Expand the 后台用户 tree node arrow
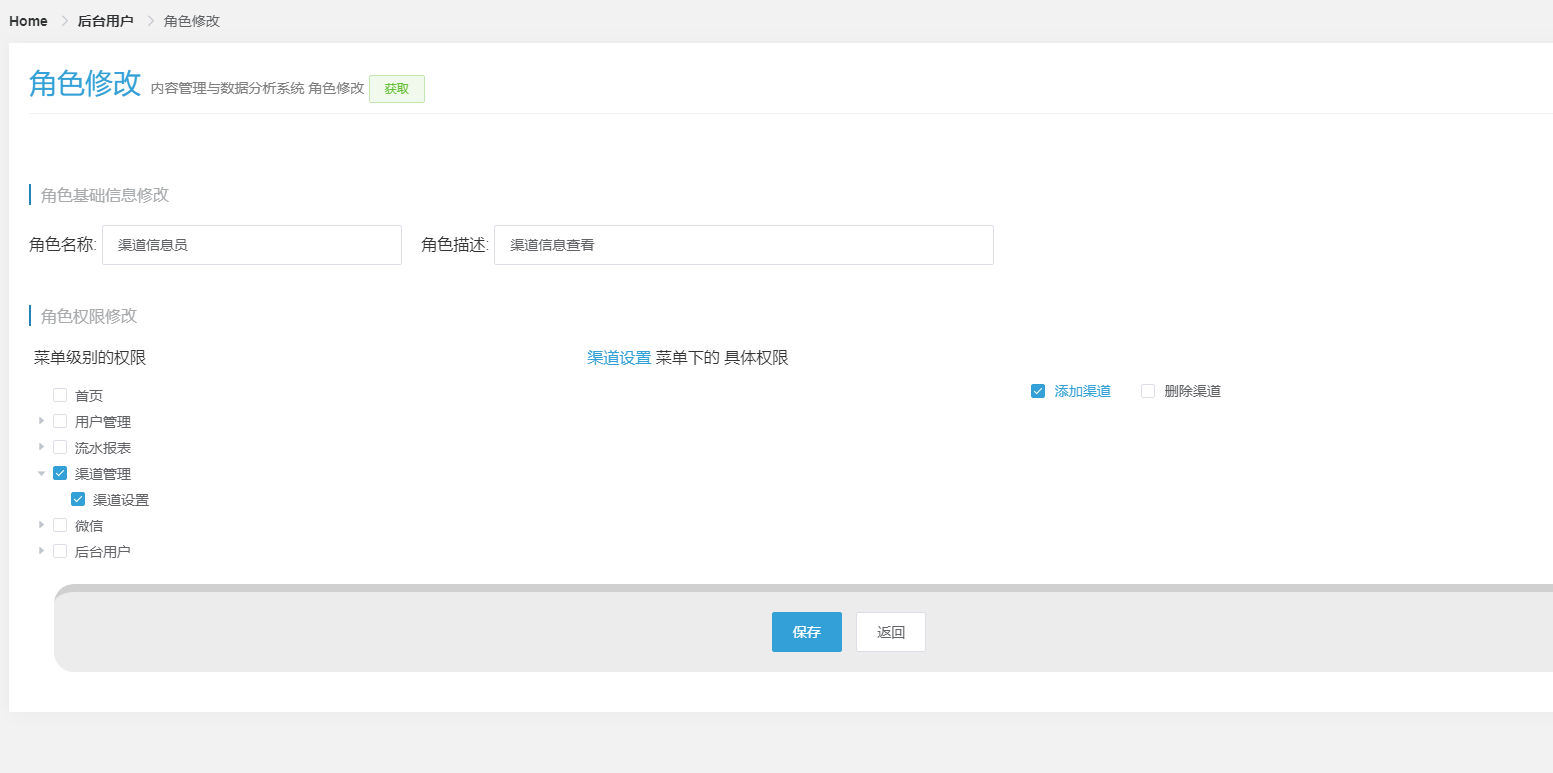The height and width of the screenshot is (773, 1553). 42,551
